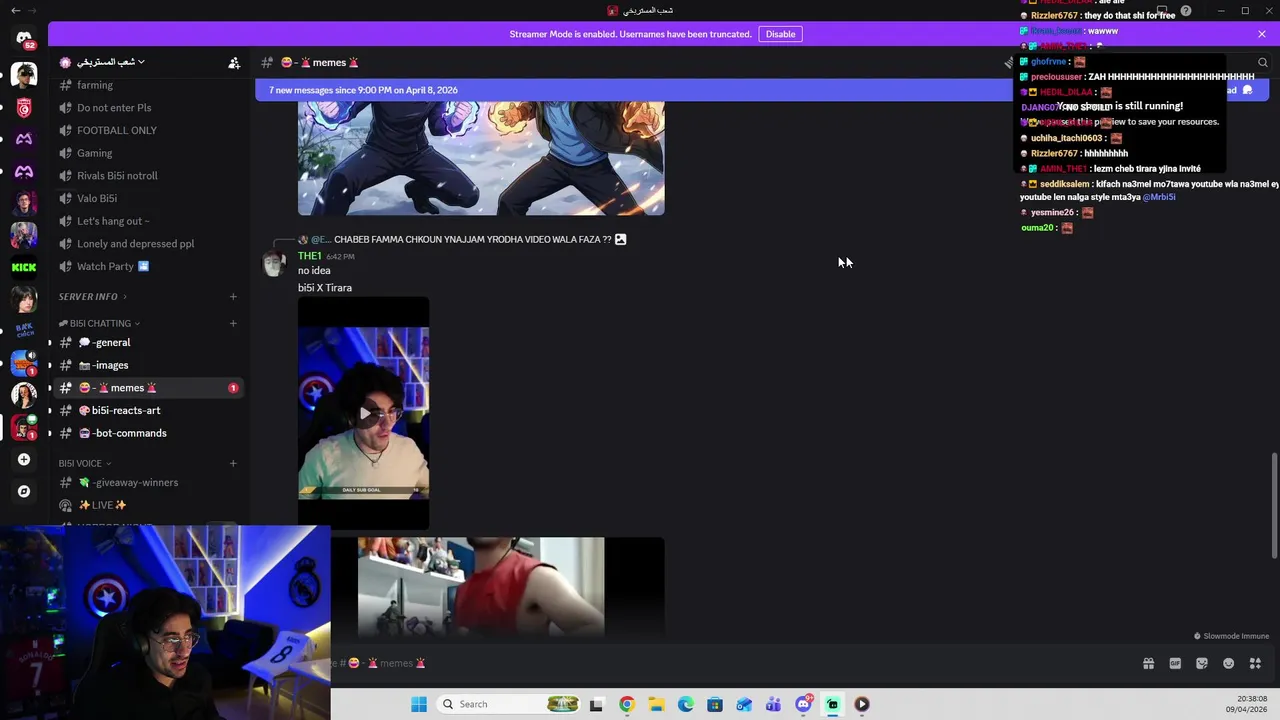Select the B/K Check server icon
The width and height of the screenshot is (1280, 720).
24,331
